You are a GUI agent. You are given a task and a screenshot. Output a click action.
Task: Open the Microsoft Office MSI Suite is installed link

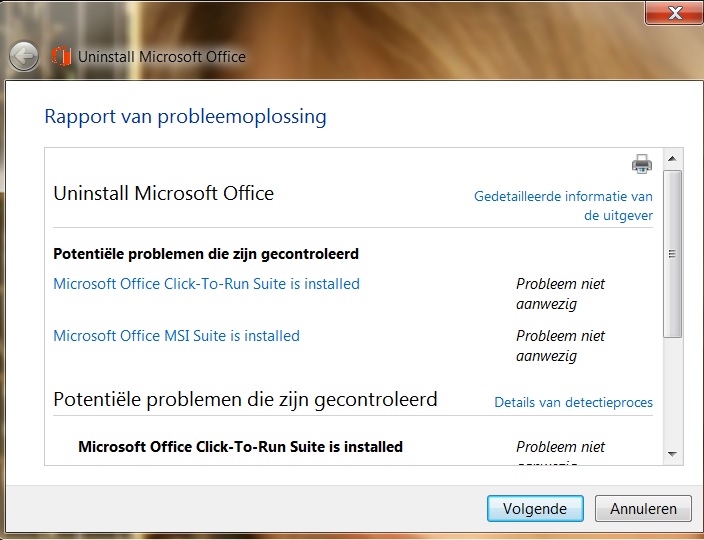176,336
